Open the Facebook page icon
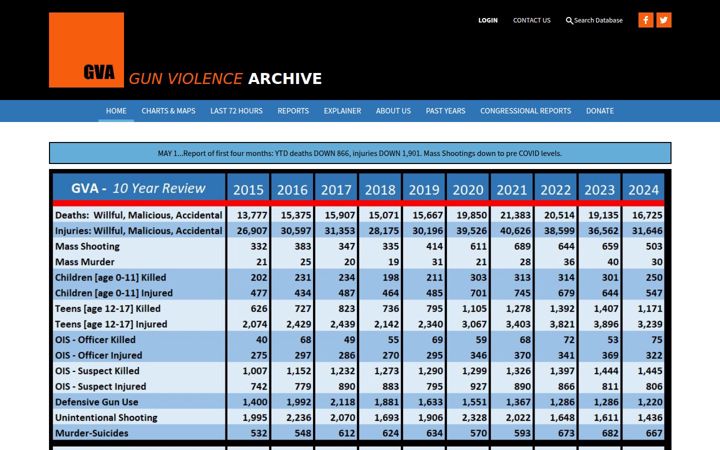Screen dimensions: 720x450 (646, 20)
